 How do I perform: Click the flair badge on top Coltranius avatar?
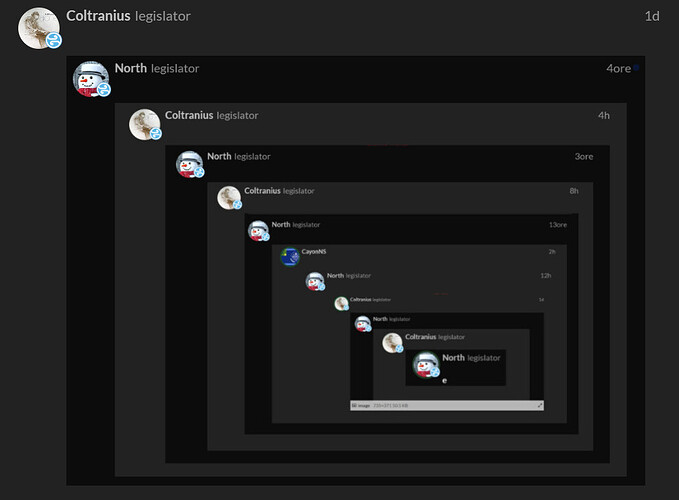pos(54,41)
